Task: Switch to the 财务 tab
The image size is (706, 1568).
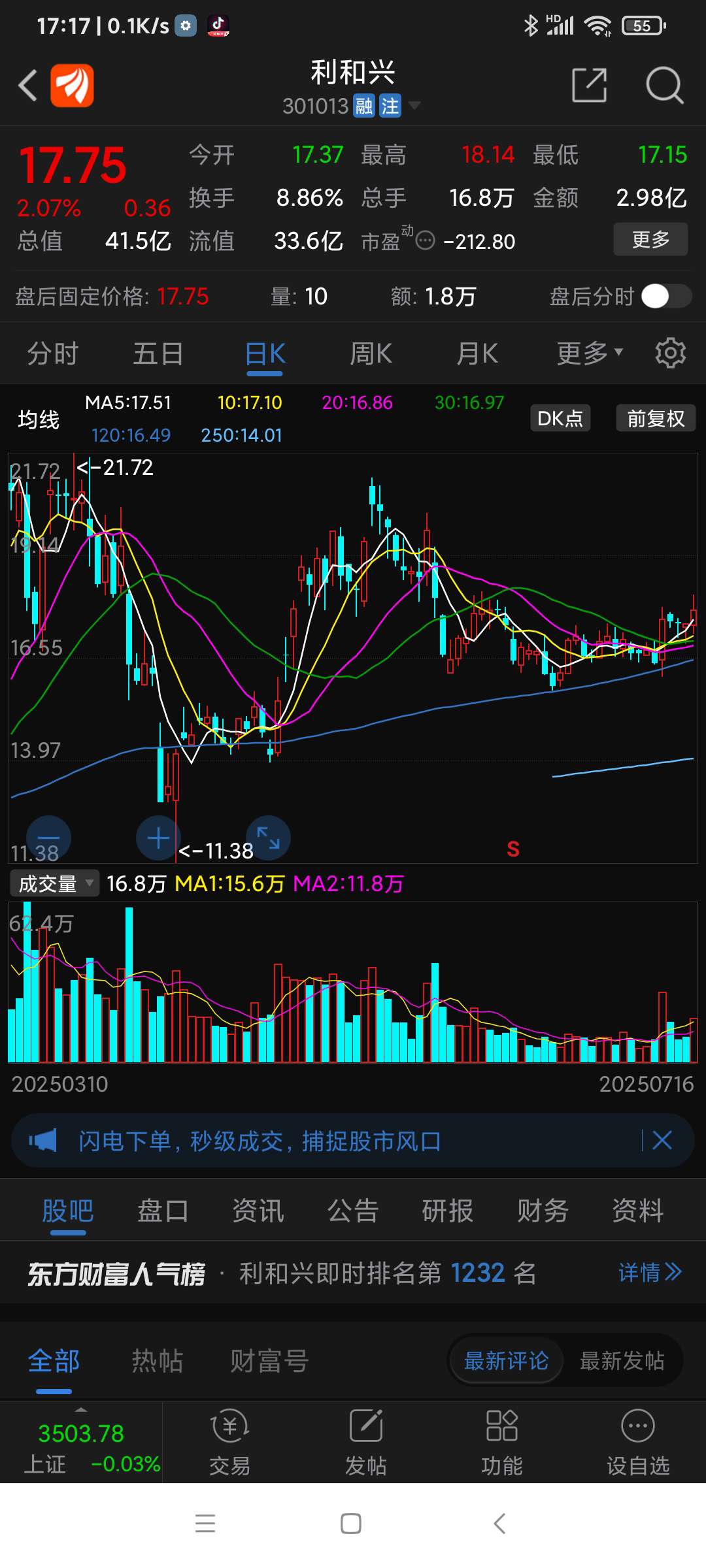Action: 543,1211
